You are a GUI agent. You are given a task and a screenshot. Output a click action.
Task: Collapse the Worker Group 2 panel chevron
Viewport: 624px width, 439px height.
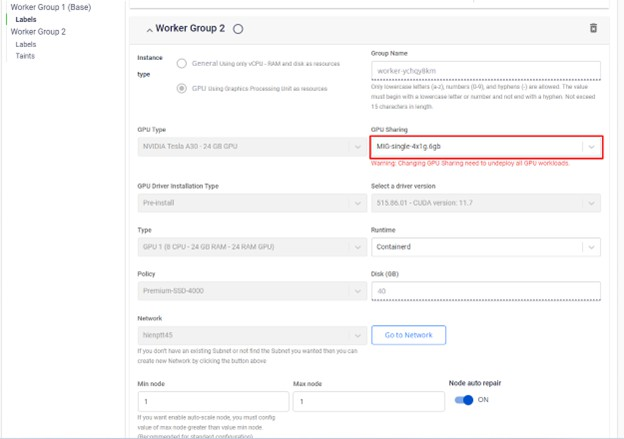point(149,29)
